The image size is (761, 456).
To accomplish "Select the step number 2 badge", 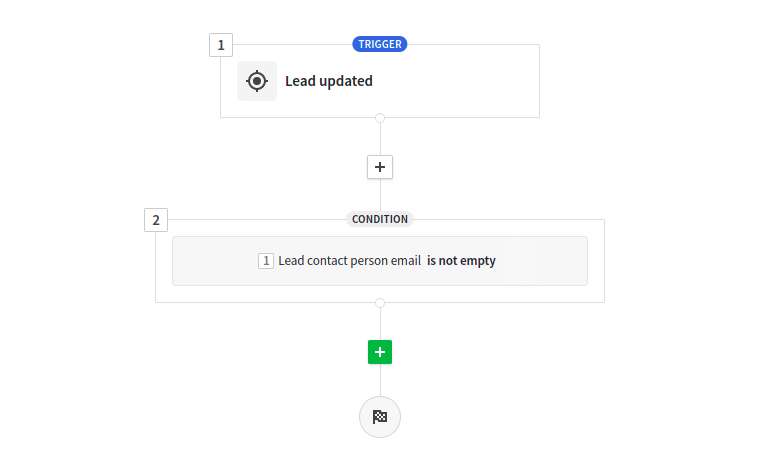I will [156, 220].
